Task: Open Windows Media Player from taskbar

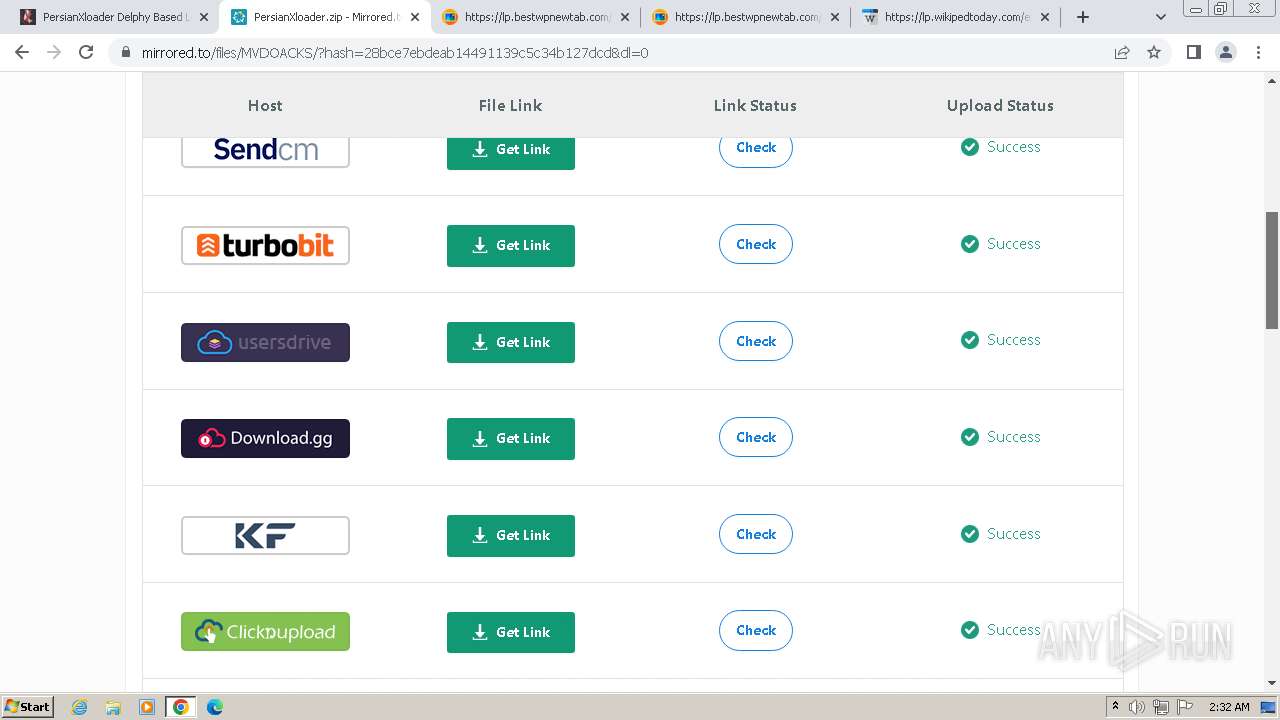Action: pos(147,707)
